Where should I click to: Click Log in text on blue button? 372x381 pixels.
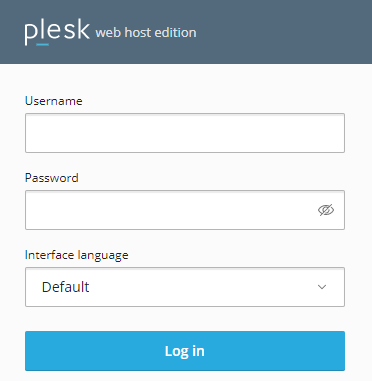[x=185, y=351]
